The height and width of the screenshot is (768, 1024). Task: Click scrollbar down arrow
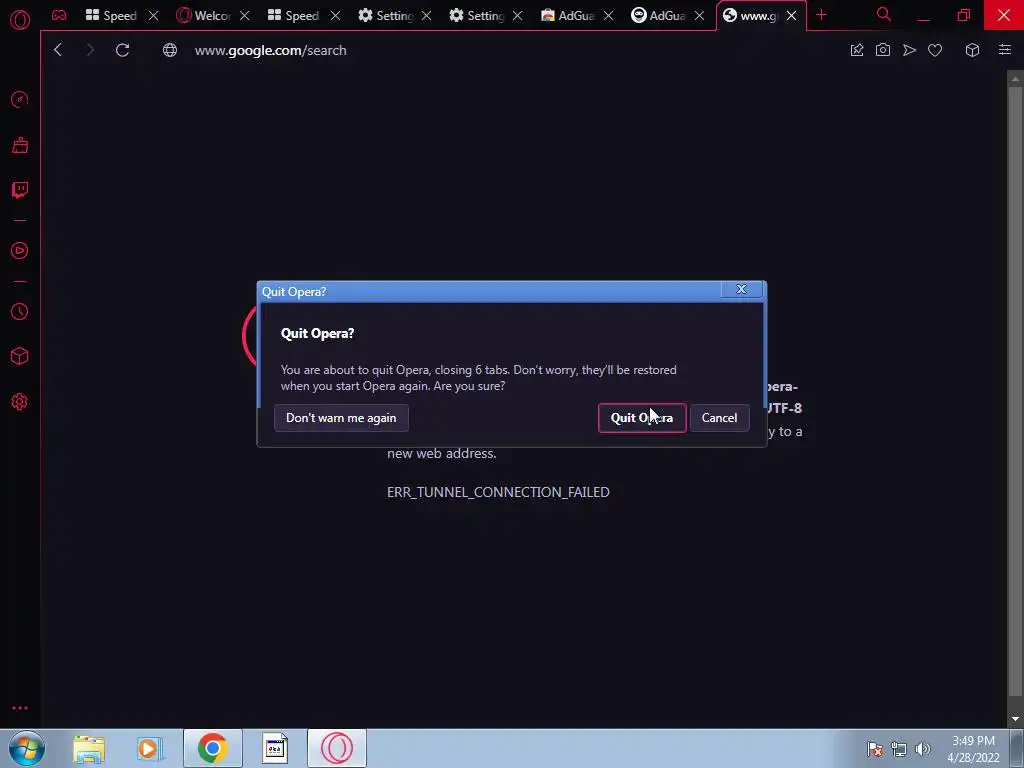(1015, 719)
